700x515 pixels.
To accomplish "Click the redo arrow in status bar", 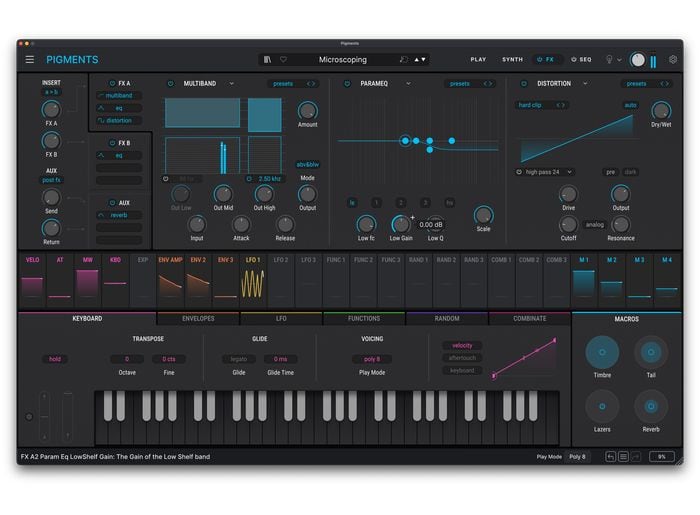I will [636, 456].
